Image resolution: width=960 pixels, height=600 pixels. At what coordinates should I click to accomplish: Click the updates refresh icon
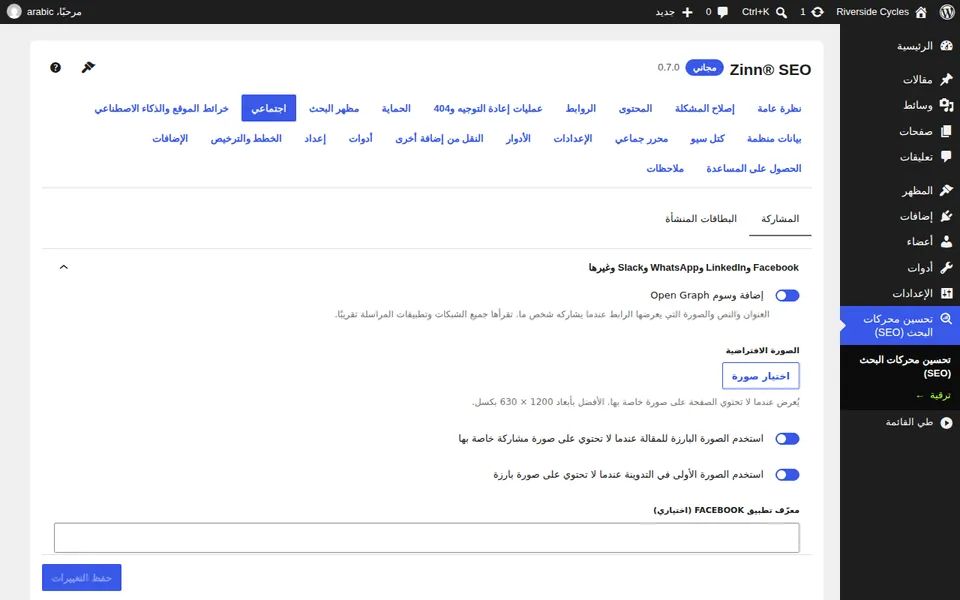click(x=817, y=12)
